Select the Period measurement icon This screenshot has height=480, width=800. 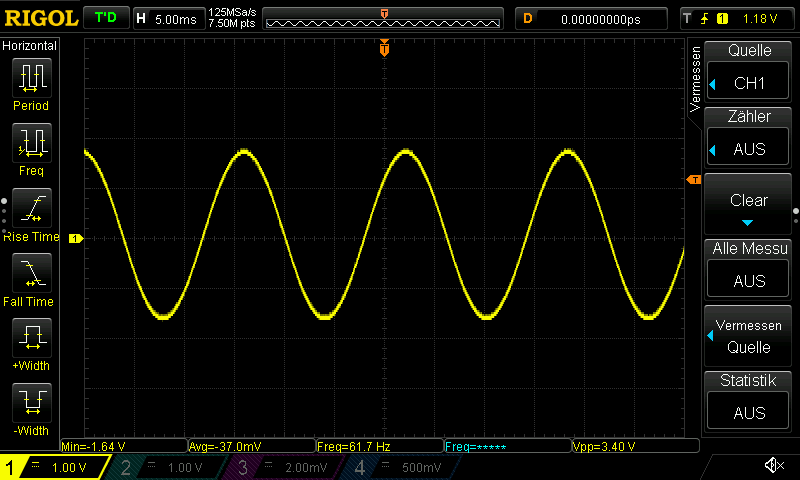31,78
